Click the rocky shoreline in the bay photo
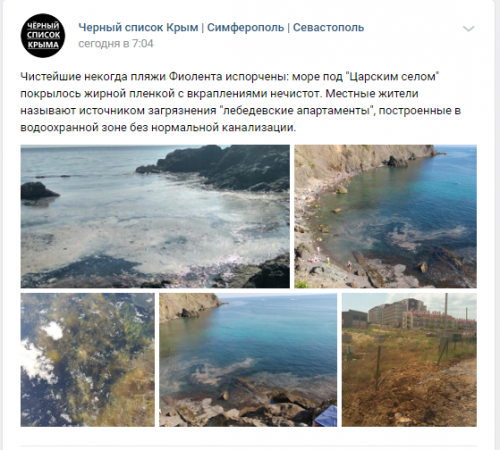 click(240, 408)
